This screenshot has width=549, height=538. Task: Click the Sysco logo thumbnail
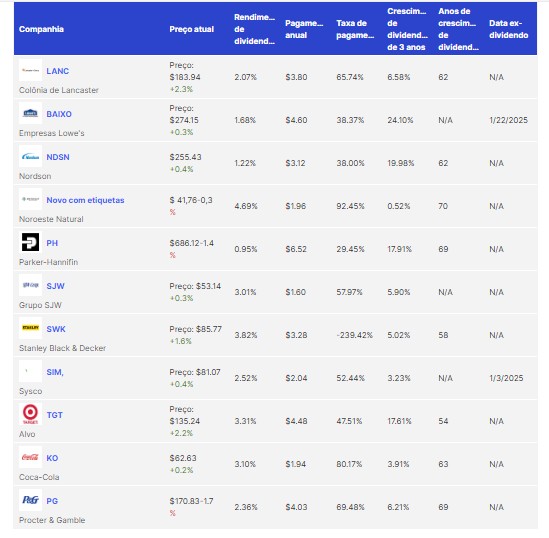(30, 371)
